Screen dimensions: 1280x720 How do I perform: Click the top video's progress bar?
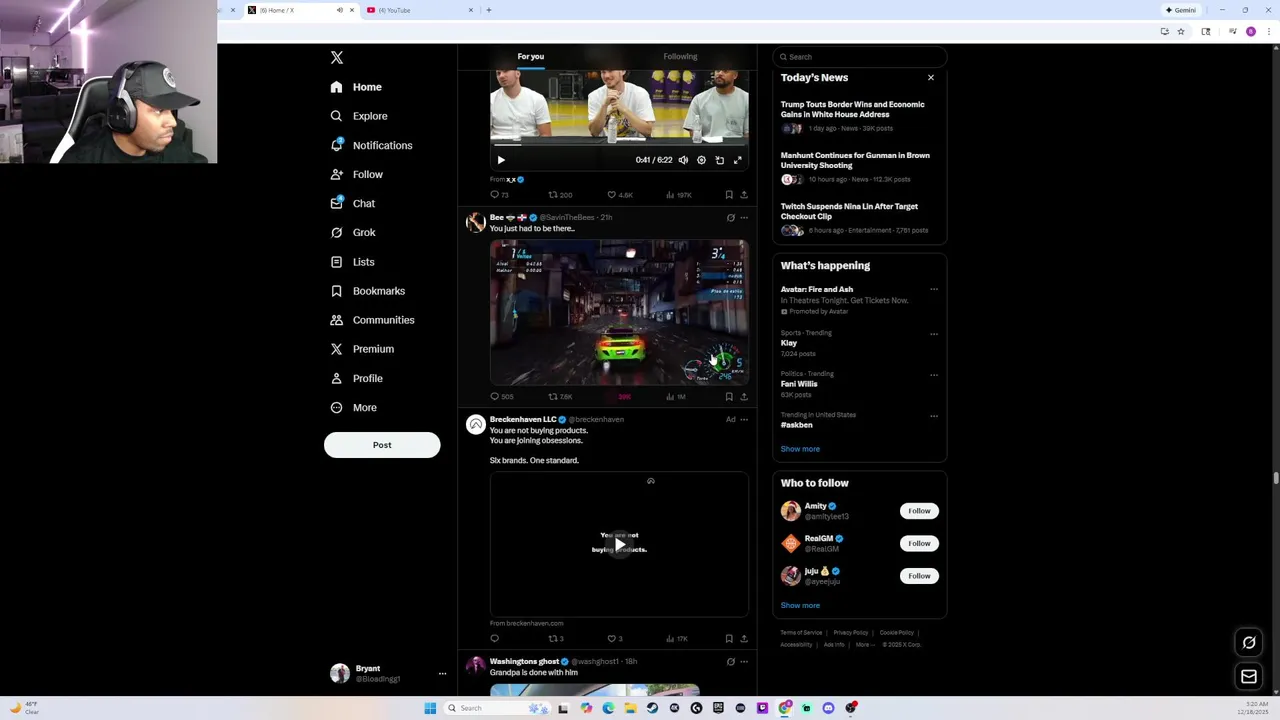pos(619,146)
